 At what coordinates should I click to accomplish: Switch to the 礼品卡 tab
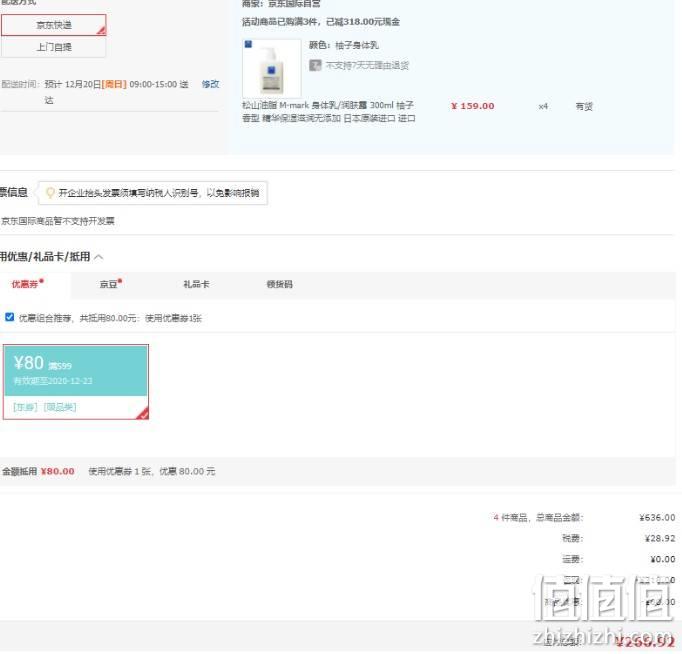(x=196, y=284)
